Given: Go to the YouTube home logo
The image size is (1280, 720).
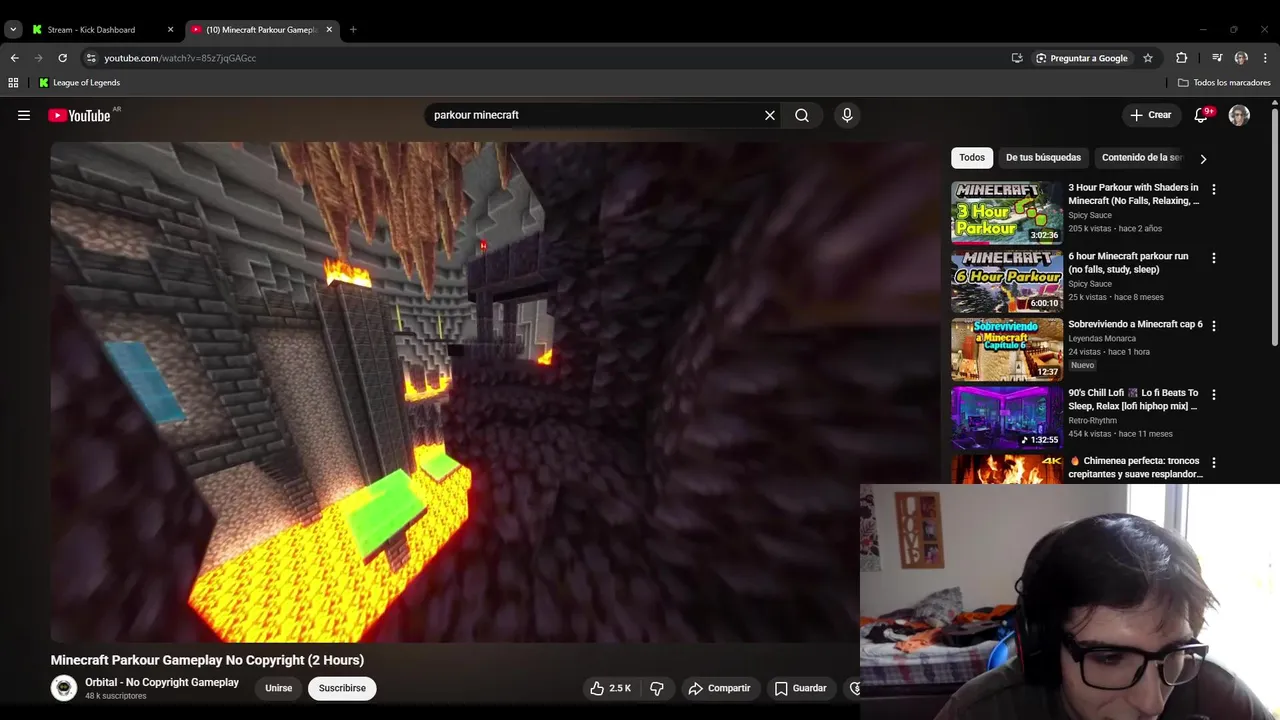Looking at the screenshot, I should pos(79,115).
